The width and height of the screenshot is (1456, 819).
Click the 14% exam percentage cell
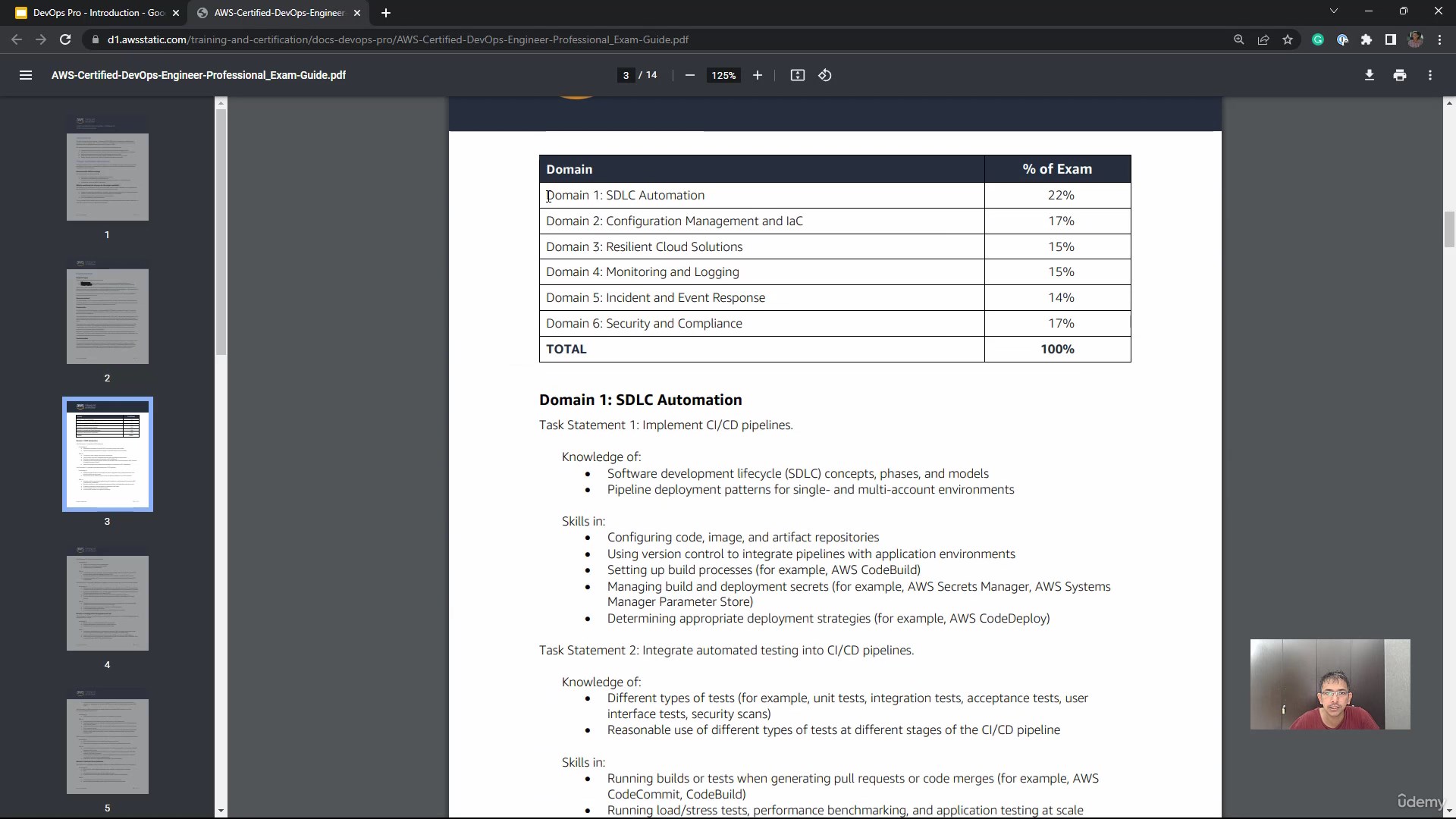[x=1058, y=298]
